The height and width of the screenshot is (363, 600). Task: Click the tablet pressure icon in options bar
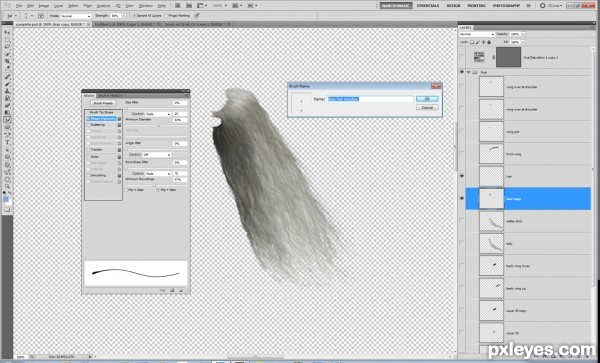197,16
